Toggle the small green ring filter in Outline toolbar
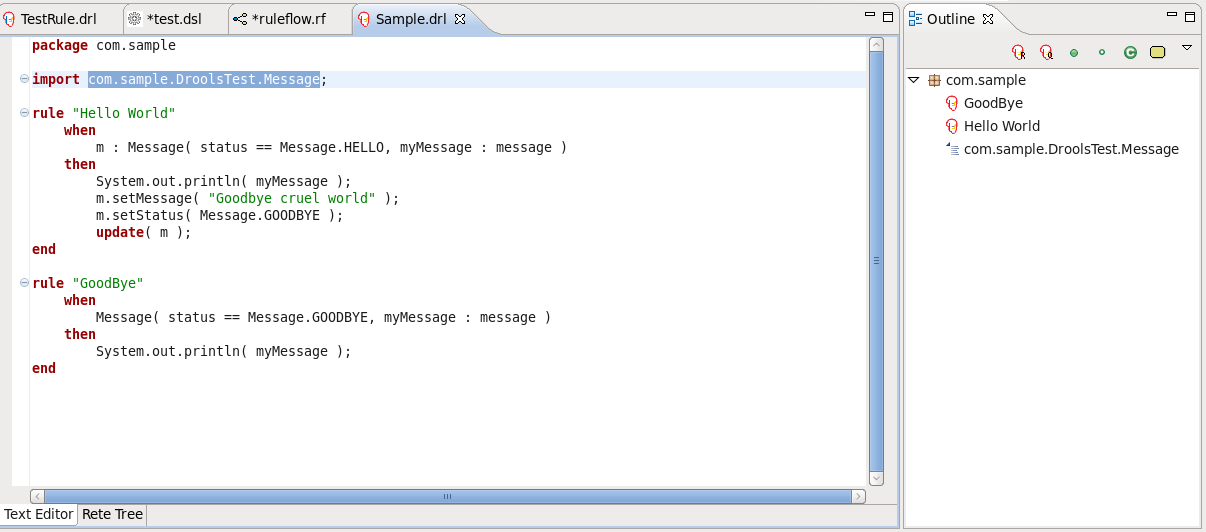The image size is (1206, 532). tap(1102, 53)
